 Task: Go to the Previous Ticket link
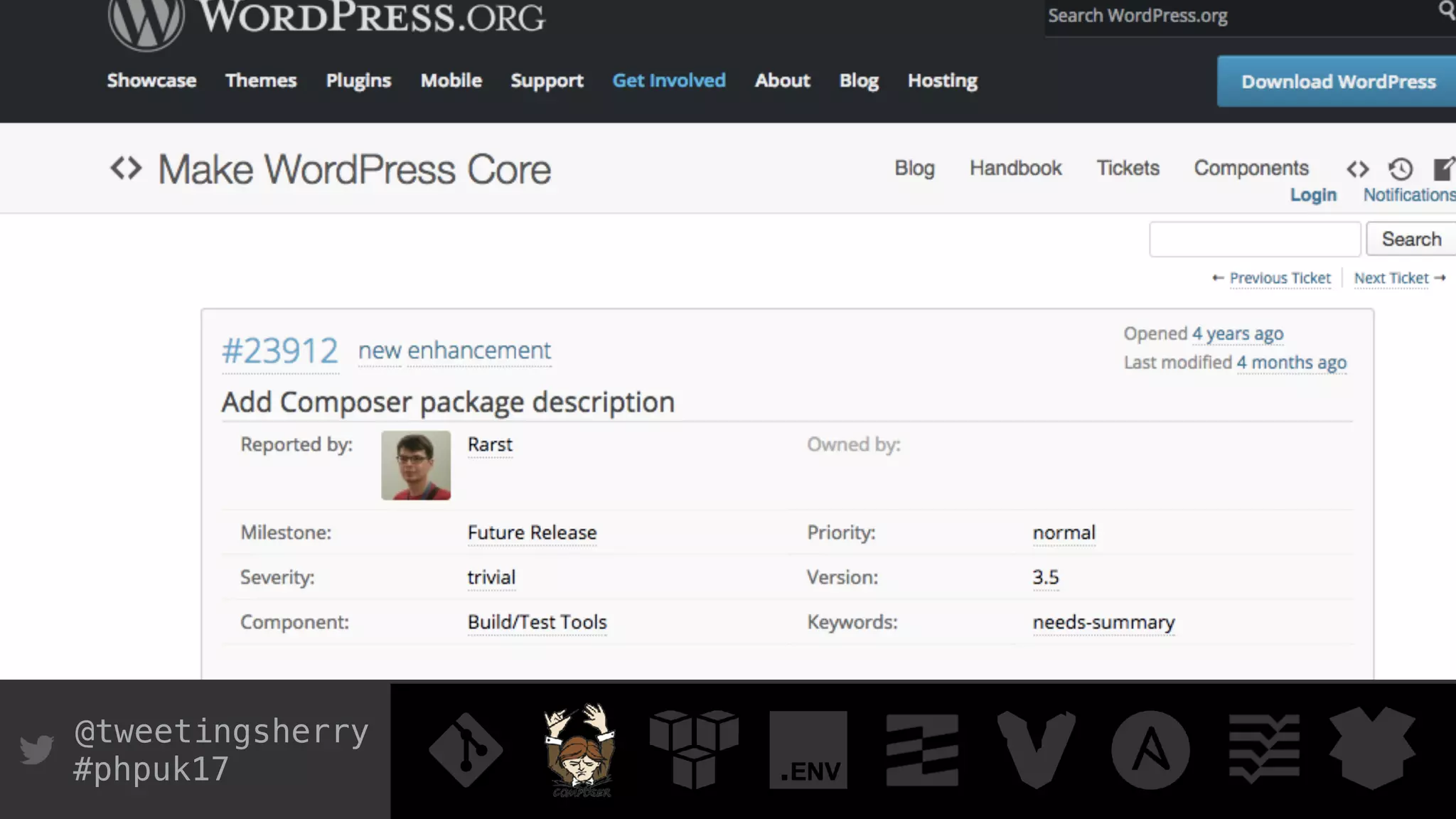tap(1279, 278)
